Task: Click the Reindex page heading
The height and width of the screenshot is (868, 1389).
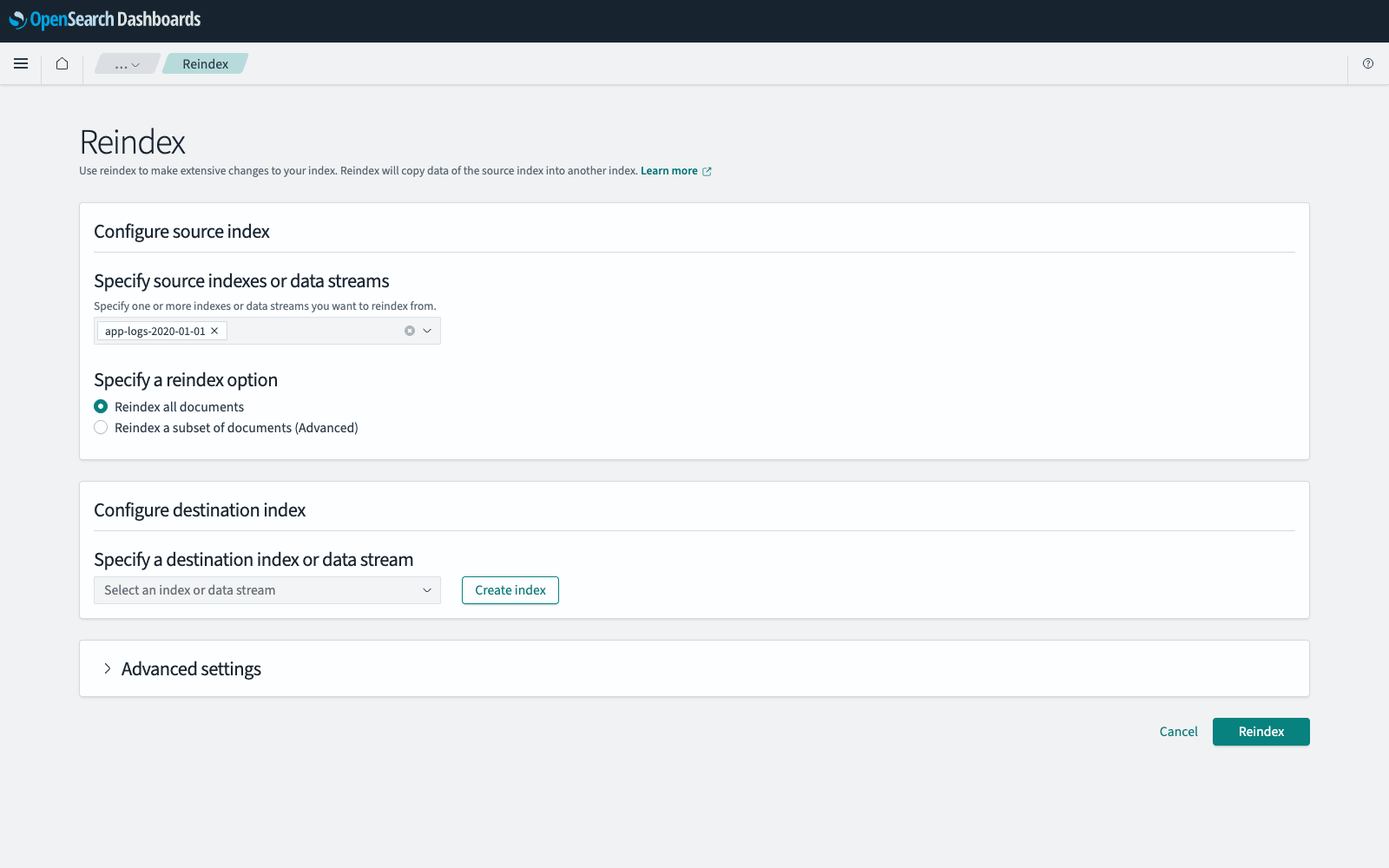Action: coord(133,142)
